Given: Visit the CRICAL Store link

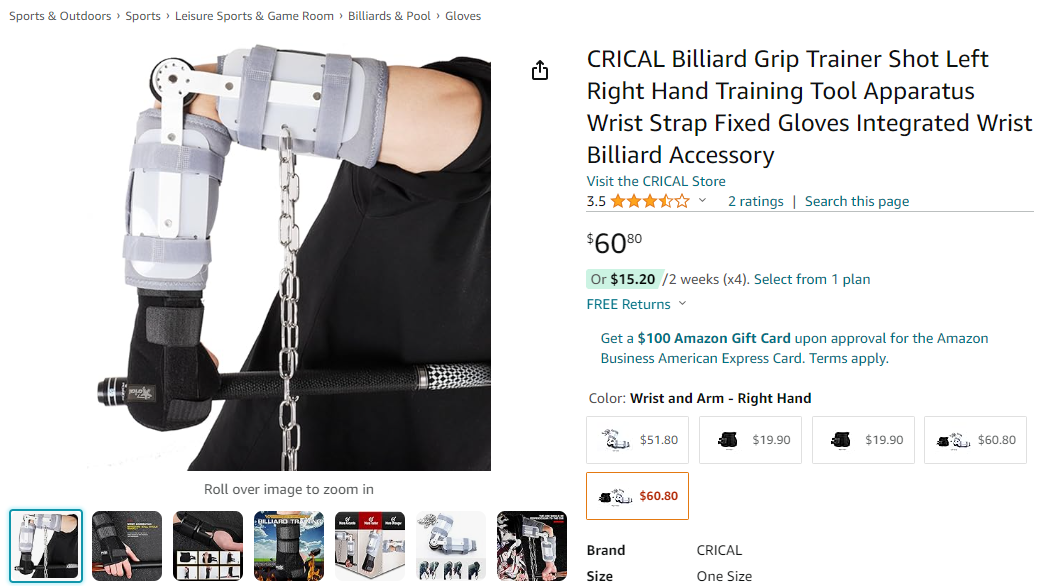Looking at the screenshot, I should (x=656, y=181).
